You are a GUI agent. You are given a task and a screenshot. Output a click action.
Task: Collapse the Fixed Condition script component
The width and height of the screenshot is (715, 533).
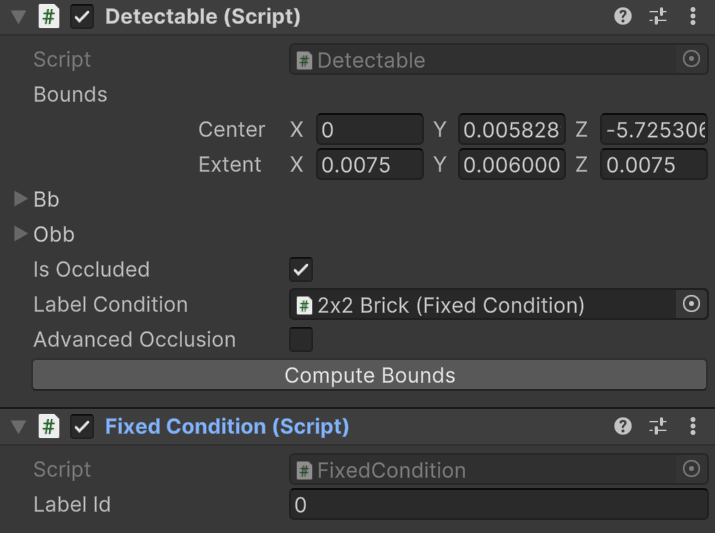click(19, 427)
